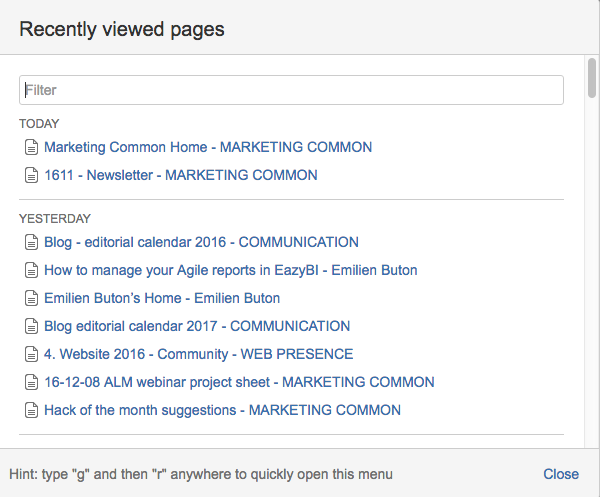Go to Emilien Buton's Home page
The width and height of the screenshot is (600, 497).
pos(162,298)
